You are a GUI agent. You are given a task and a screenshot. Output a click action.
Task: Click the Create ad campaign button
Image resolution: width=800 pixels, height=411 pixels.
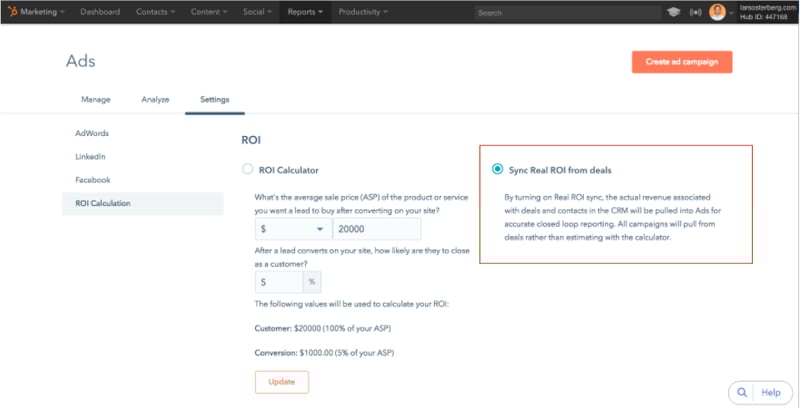click(x=682, y=62)
